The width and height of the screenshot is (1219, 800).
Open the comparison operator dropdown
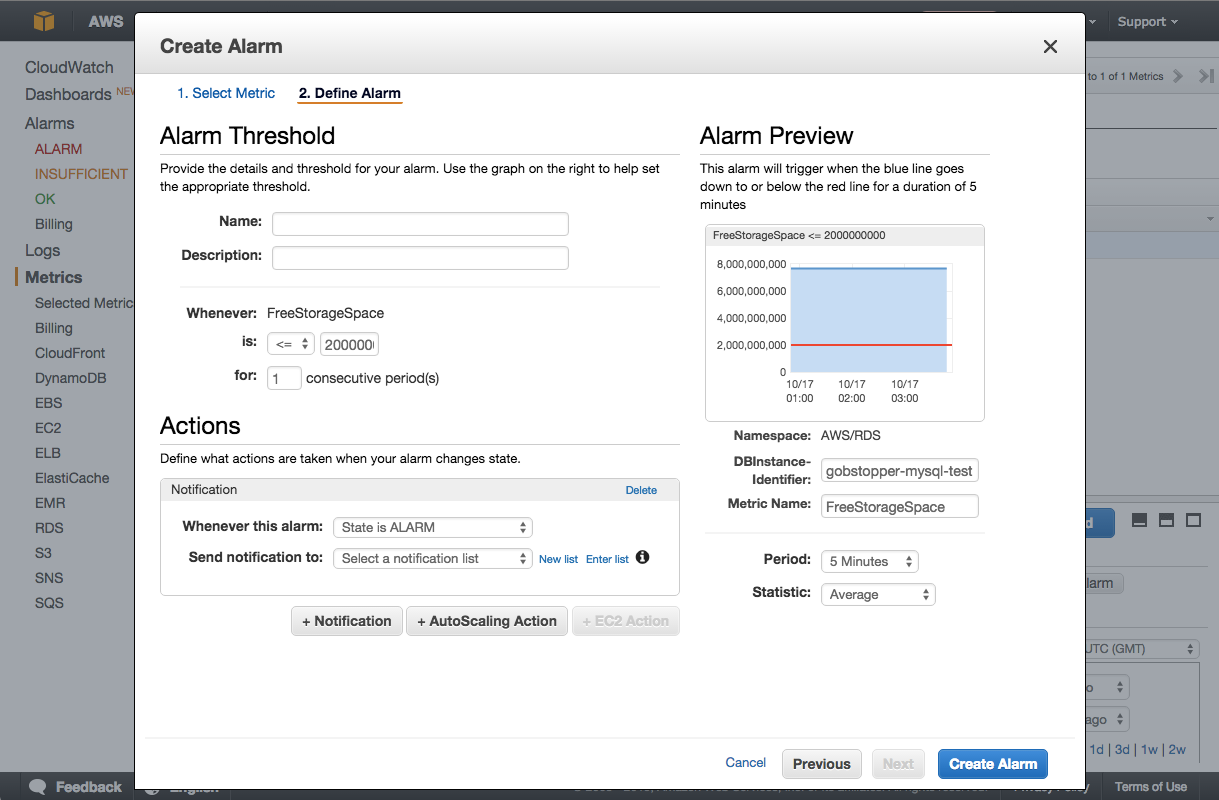tap(291, 344)
